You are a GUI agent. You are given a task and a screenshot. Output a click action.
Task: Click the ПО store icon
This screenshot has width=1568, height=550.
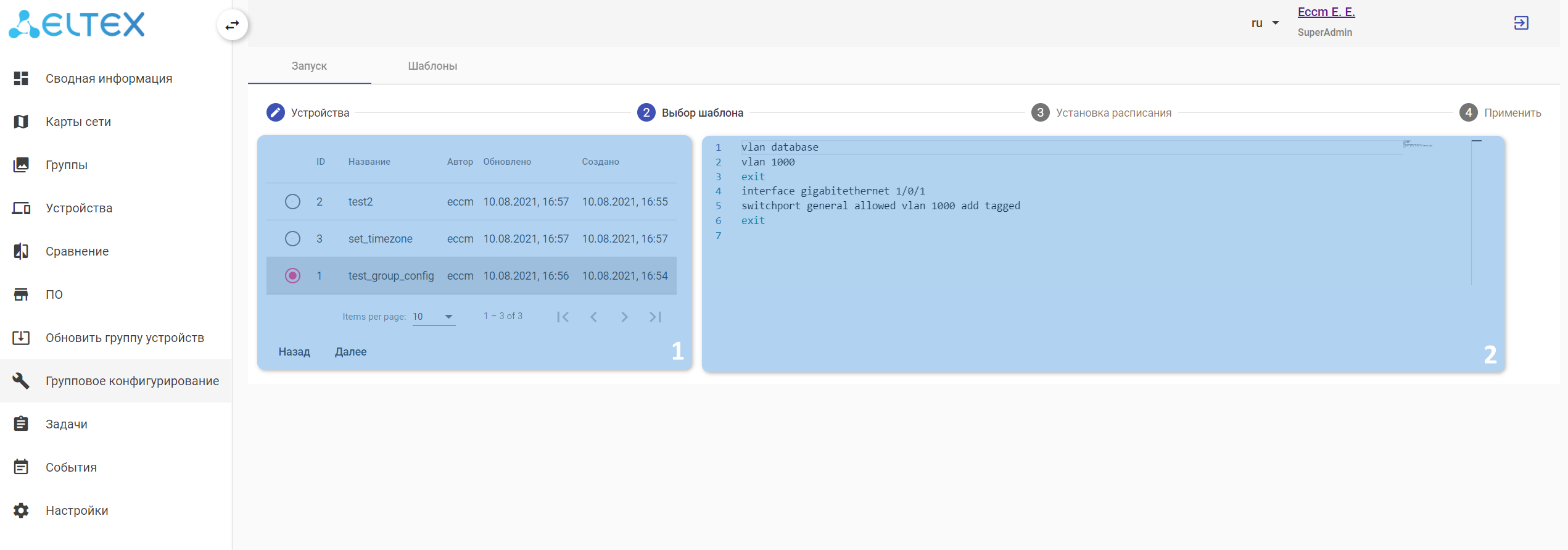(x=21, y=294)
